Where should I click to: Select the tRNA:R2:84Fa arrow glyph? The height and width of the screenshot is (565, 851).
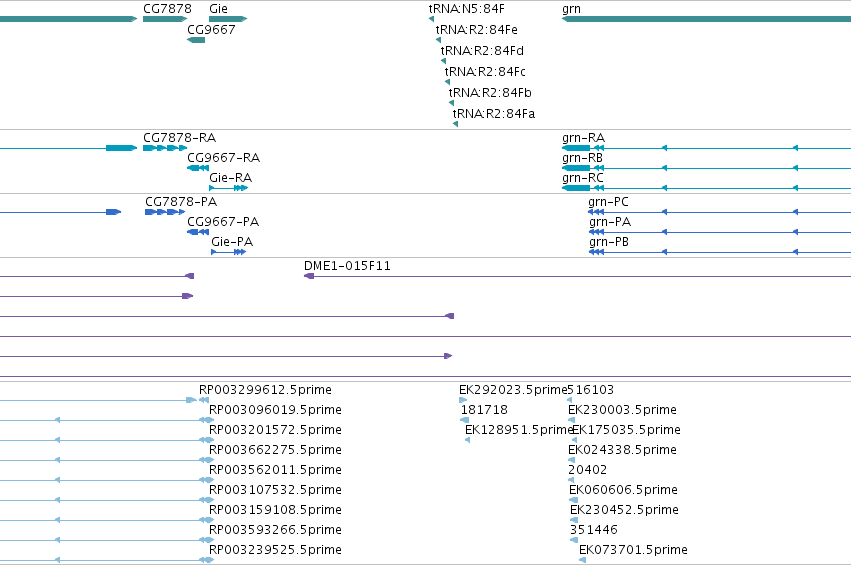pyautogui.click(x=455, y=124)
